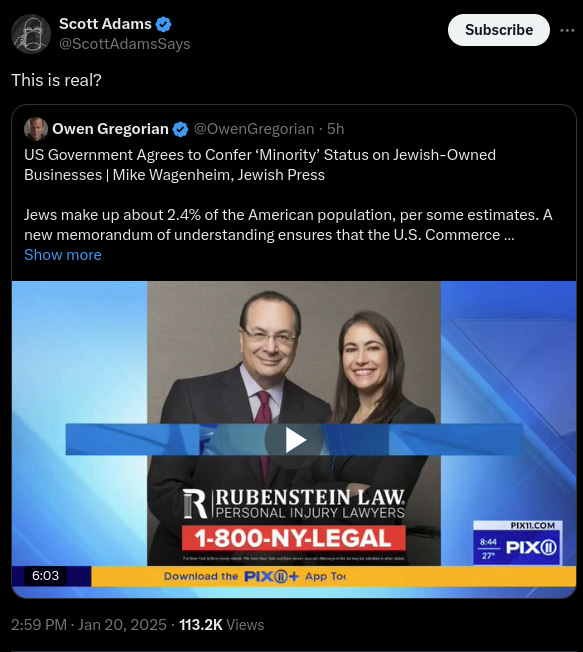
Task: Open quoted tweet headline text
Action: [260, 165]
